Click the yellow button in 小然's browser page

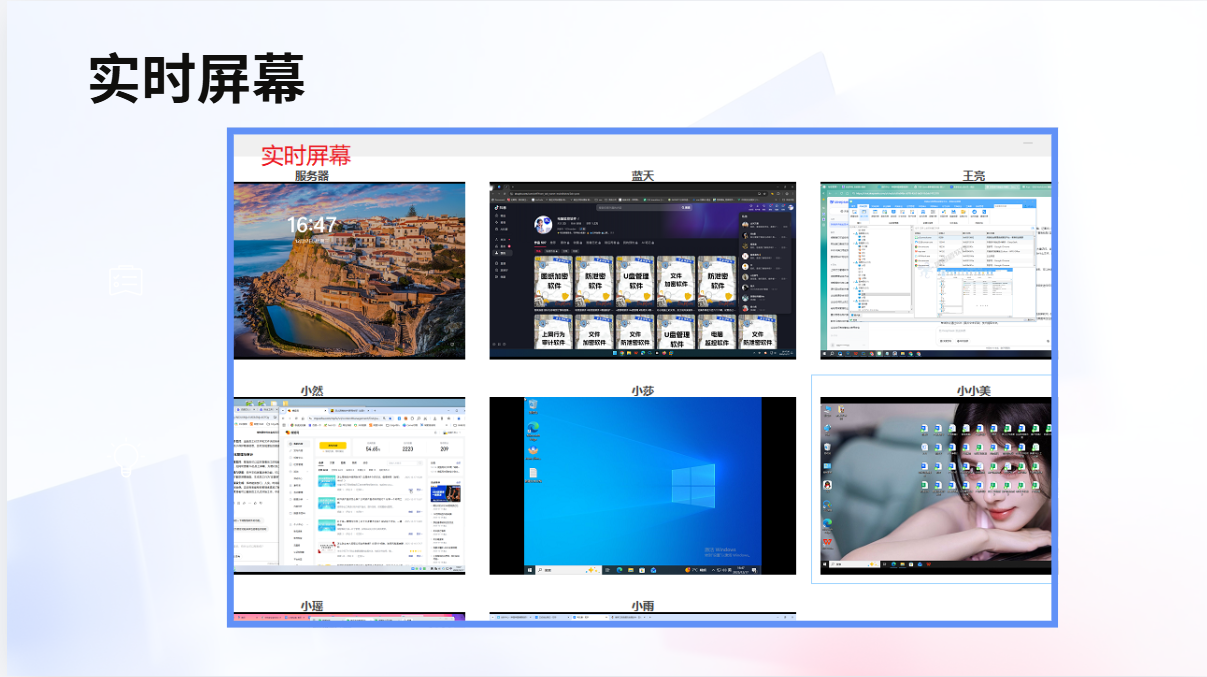[332, 446]
